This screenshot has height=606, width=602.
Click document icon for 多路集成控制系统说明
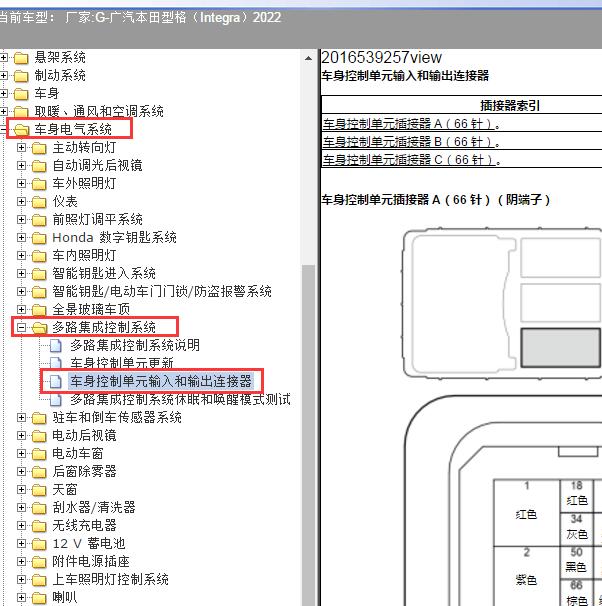56,346
